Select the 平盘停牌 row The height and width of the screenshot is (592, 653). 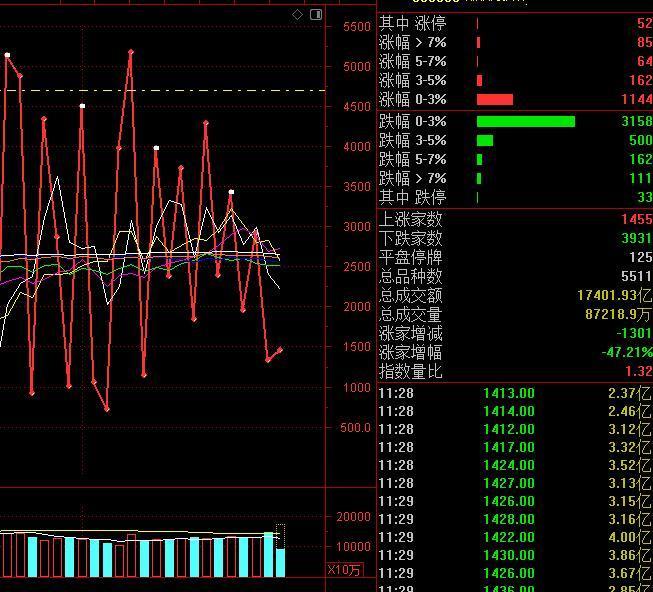[x=516, y=257]
